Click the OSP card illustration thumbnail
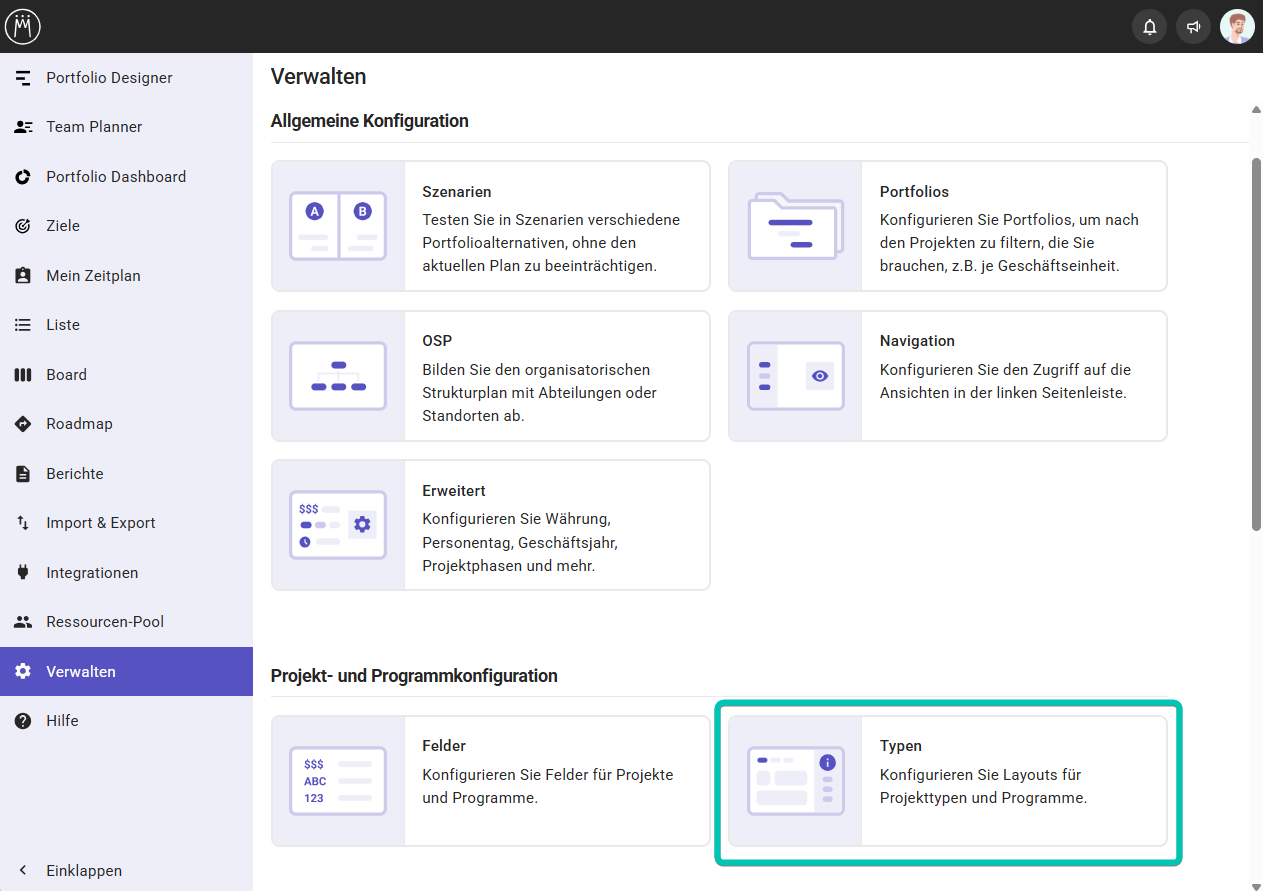The image size is (1263, 891). (338, 376)
